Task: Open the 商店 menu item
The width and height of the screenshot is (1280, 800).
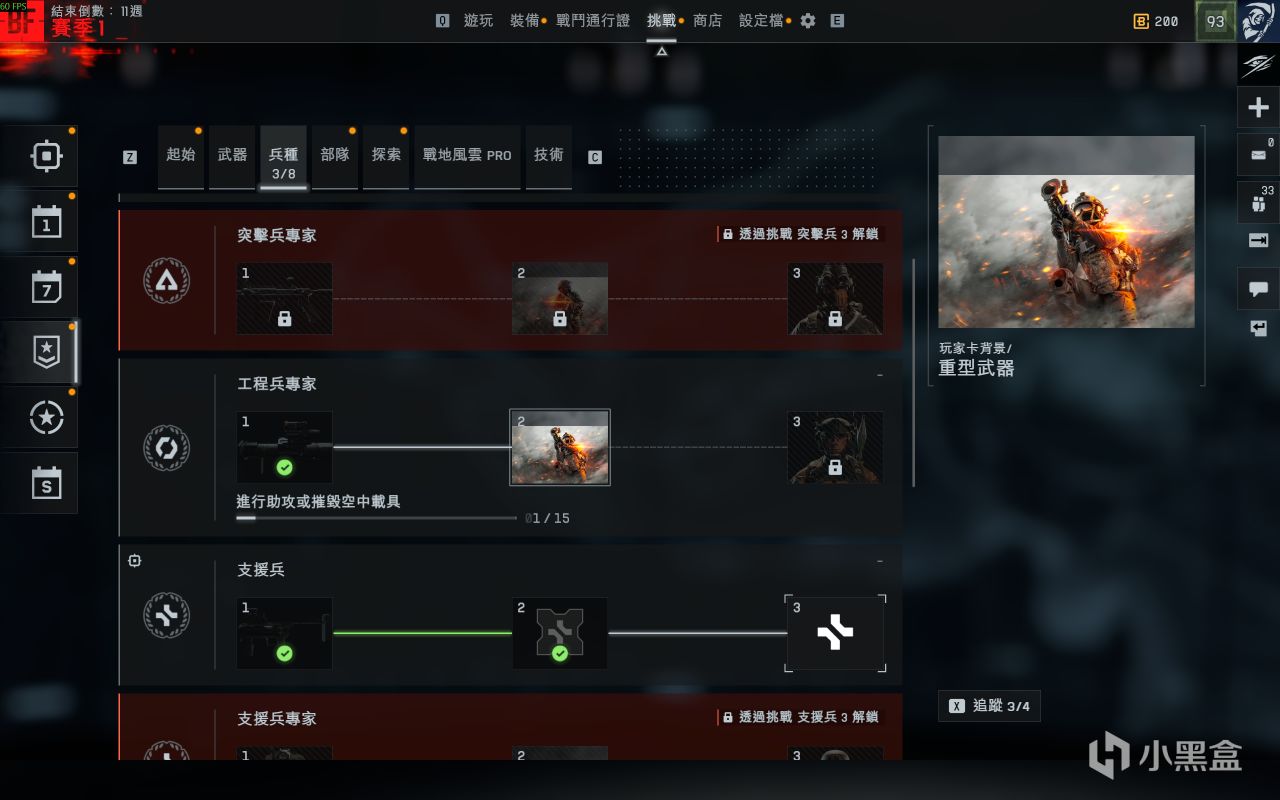Action: 707,20
